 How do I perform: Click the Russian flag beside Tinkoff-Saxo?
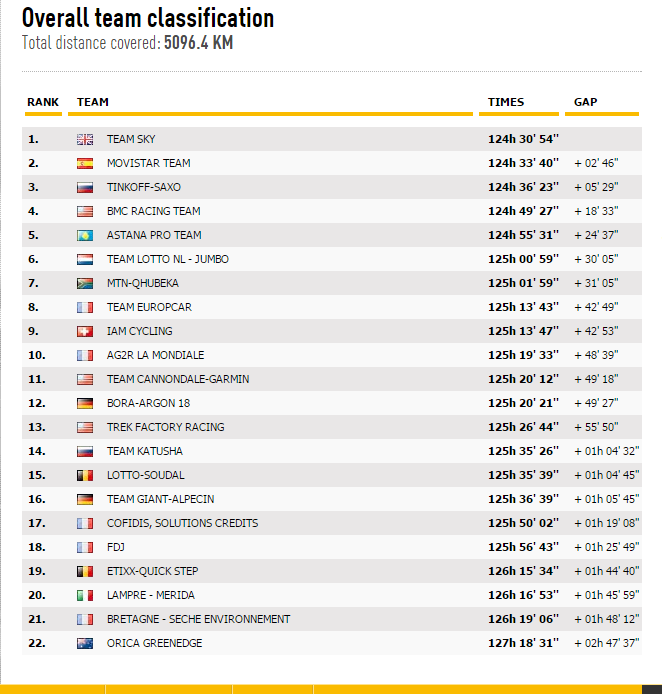click(85, 187)
